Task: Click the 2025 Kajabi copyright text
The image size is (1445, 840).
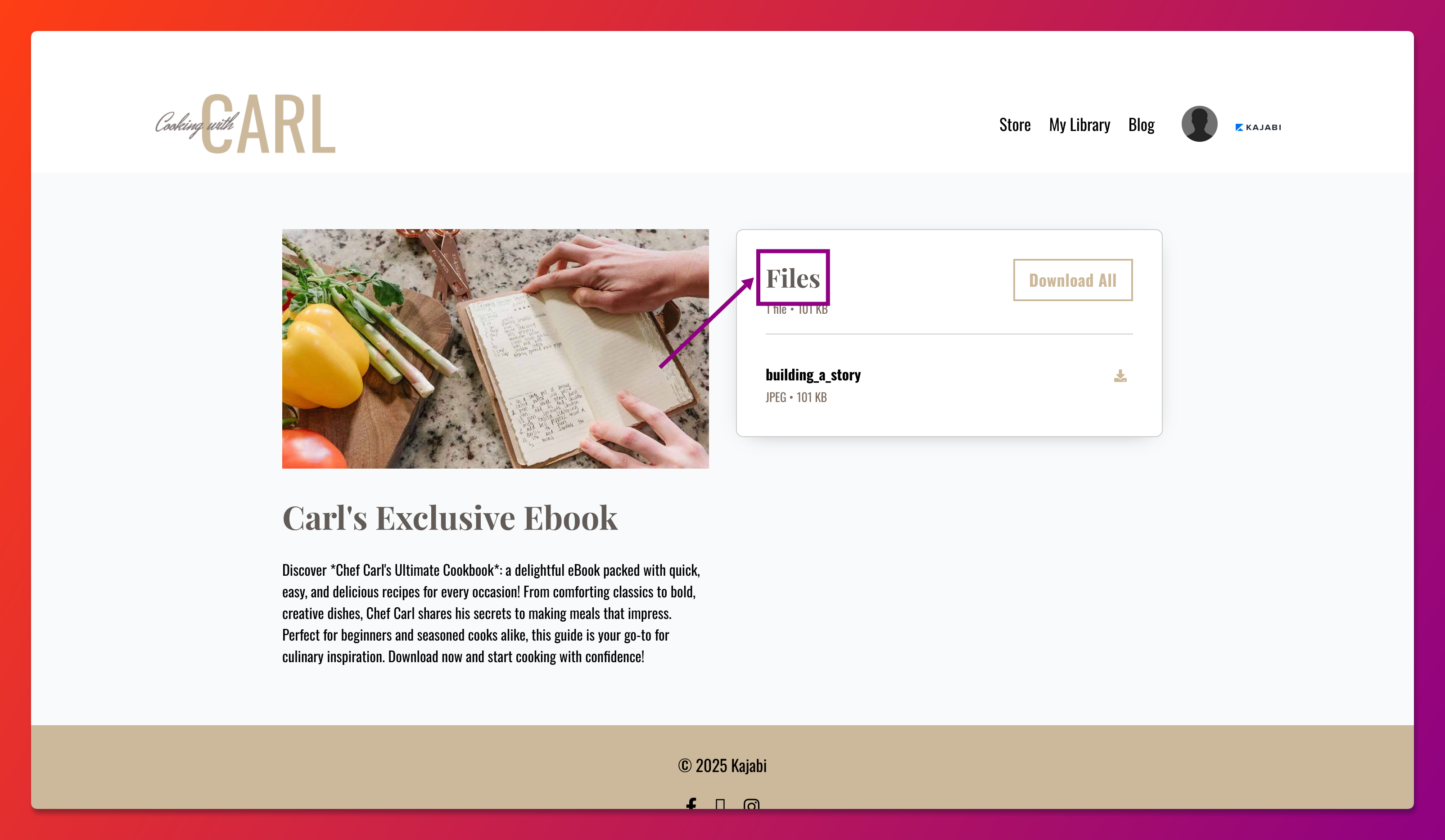Action: 722,765
